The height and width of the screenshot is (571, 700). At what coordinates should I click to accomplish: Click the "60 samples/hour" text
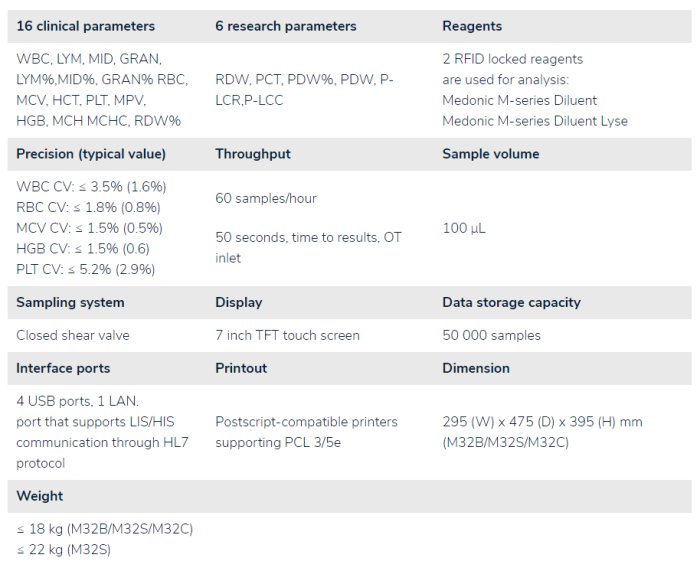tap(266, 198)
